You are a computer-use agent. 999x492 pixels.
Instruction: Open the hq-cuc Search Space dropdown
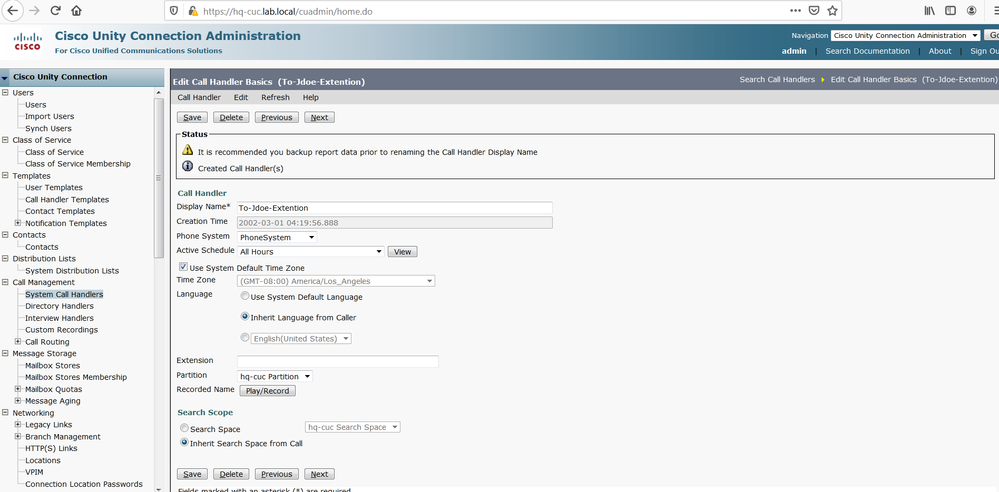[353, 428]
